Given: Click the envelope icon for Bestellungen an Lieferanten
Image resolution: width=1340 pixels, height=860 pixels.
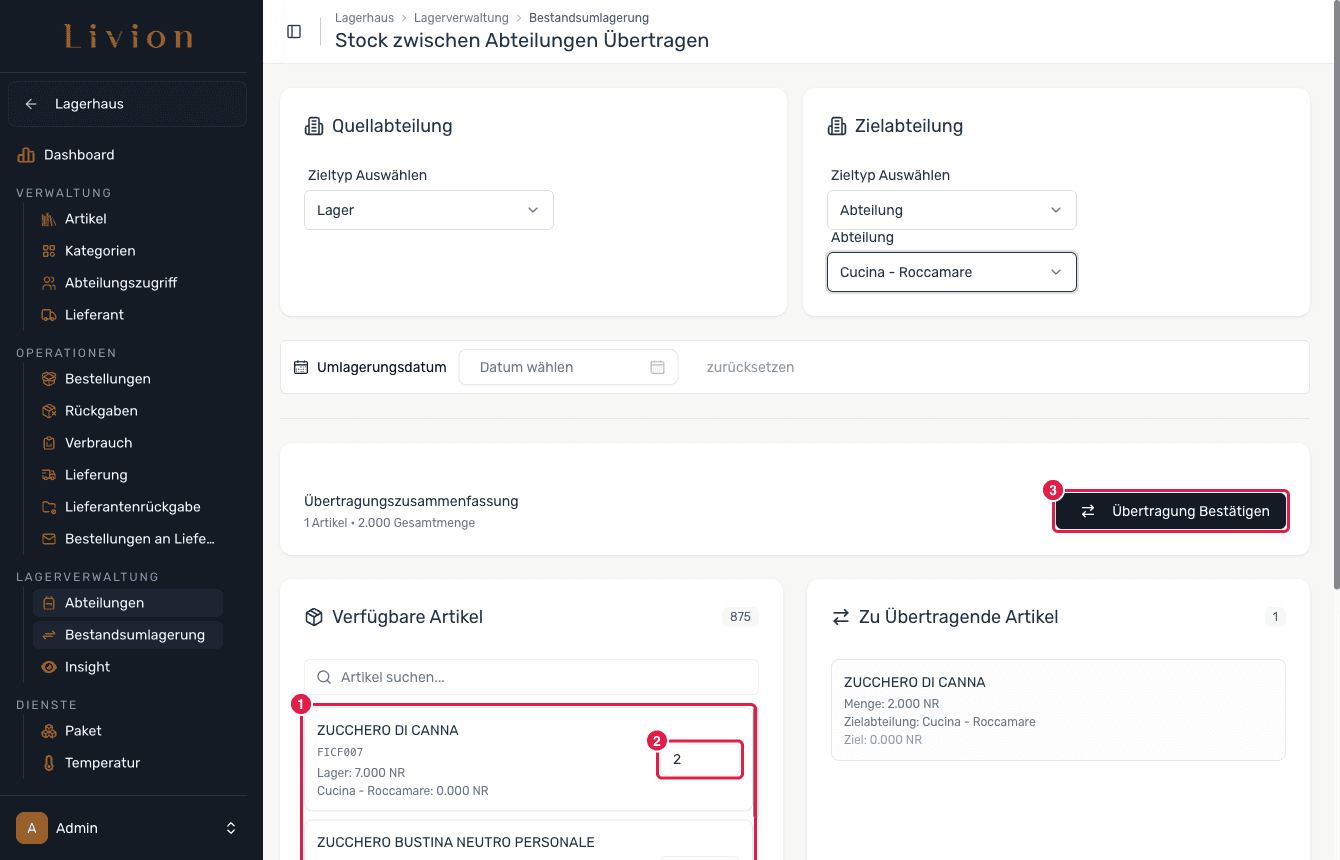Looking at the screenshot, I should click(x=49, y=539).
